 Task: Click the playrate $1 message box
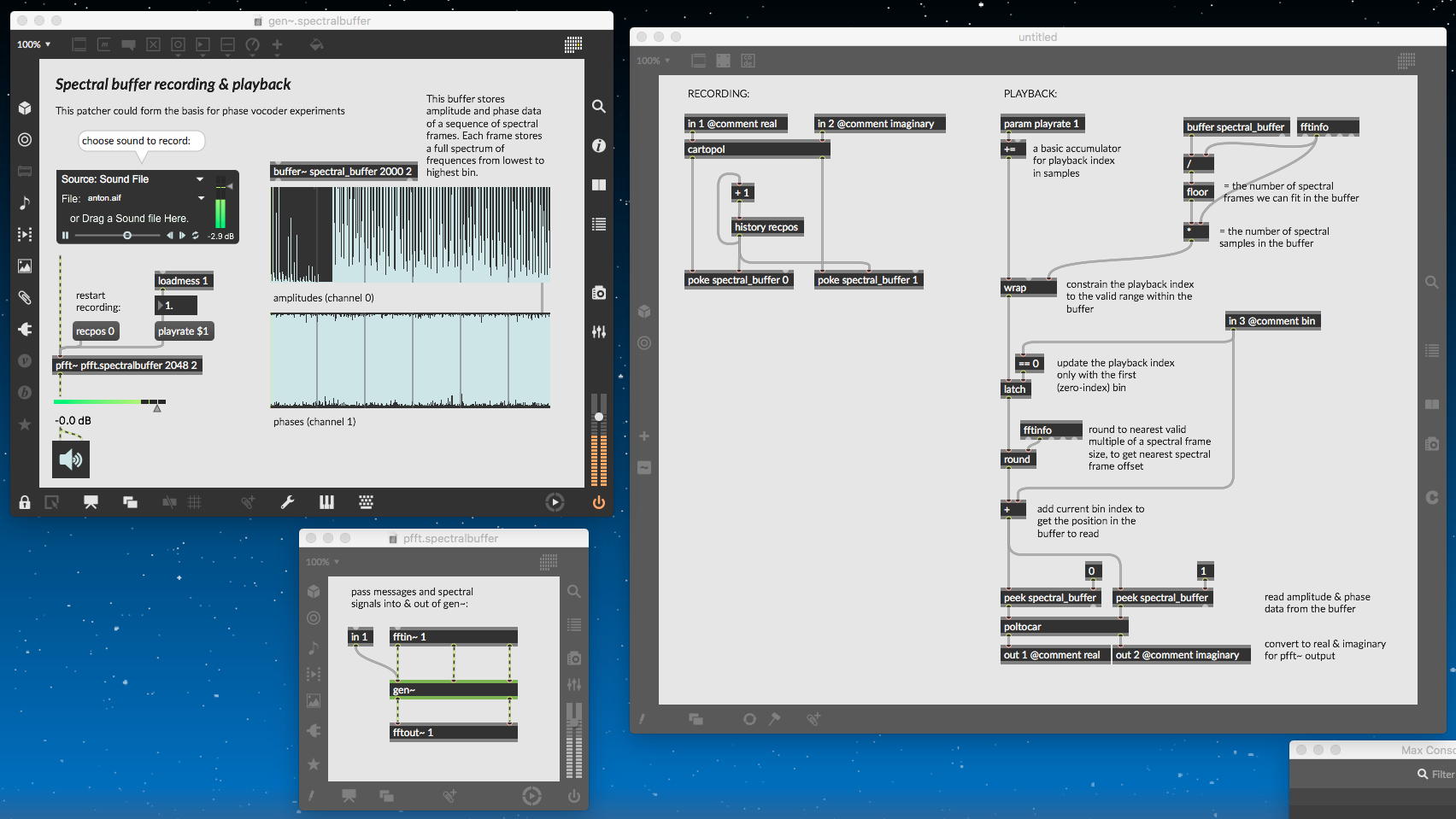tap(184, 331)
